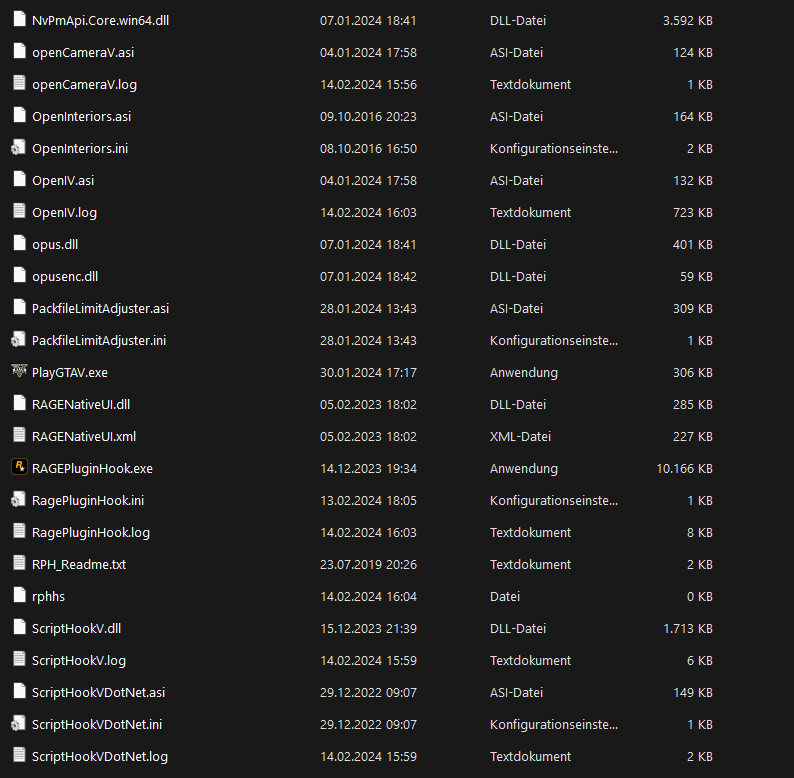Select file name RAGENativeUI.dll
The width and height of the screenshot is (794, 778).
pos(81,405)
